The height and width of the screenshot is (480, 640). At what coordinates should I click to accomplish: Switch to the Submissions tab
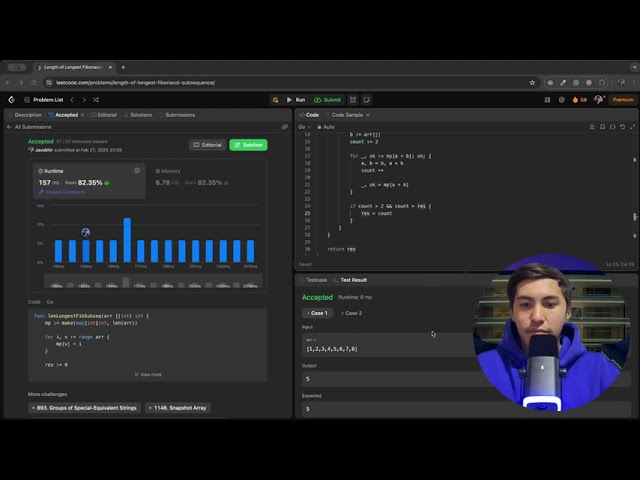[x=177, y=115]
